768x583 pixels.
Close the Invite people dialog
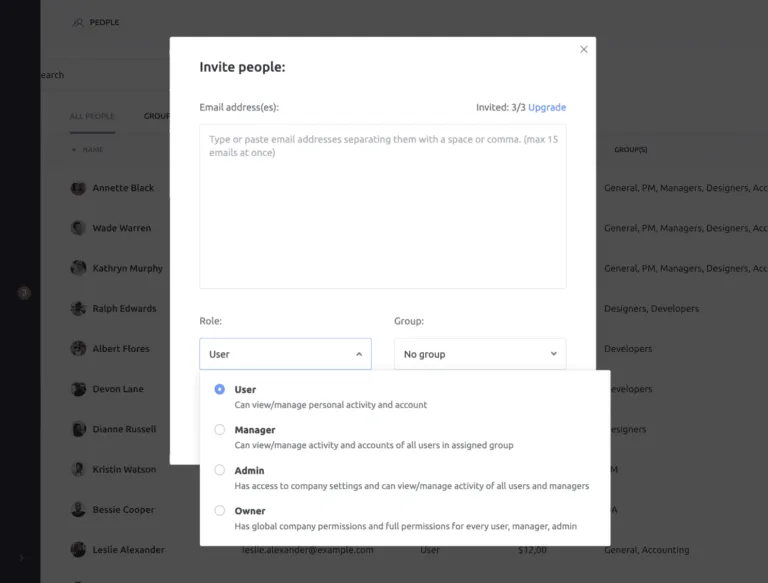[x=584, y=49]
